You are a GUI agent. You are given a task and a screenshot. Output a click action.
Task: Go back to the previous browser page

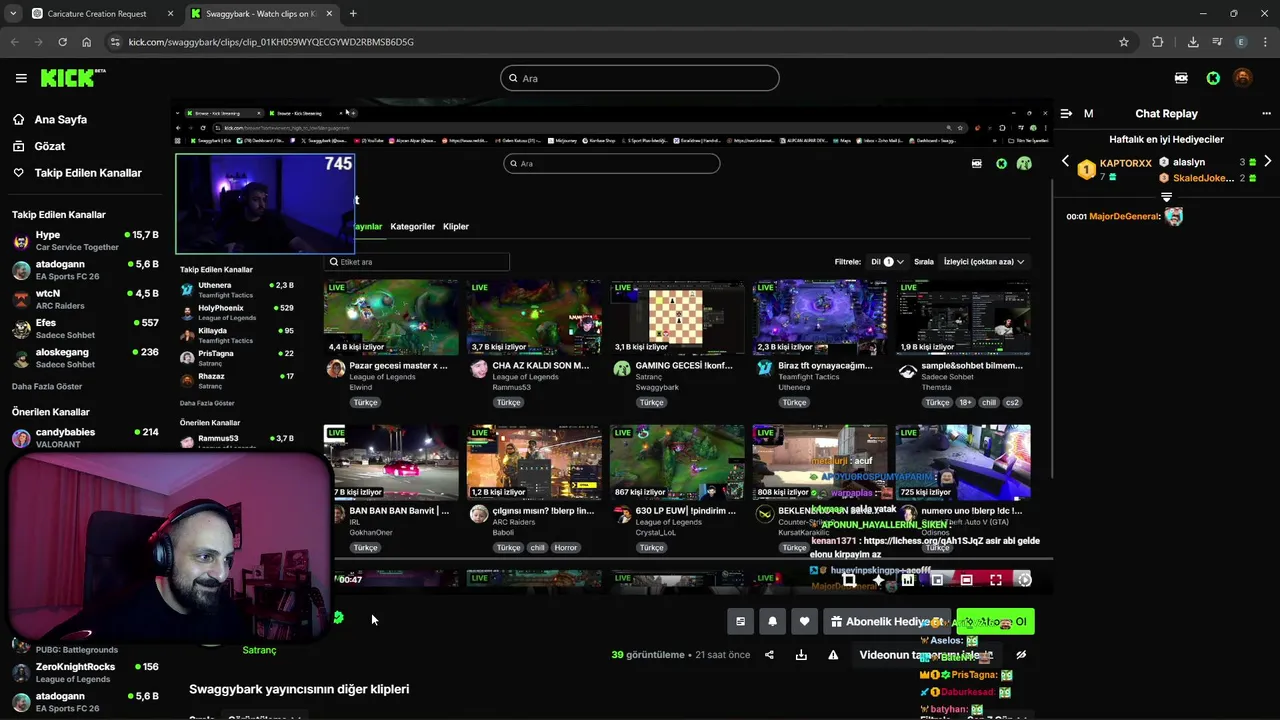click(14, 42)
